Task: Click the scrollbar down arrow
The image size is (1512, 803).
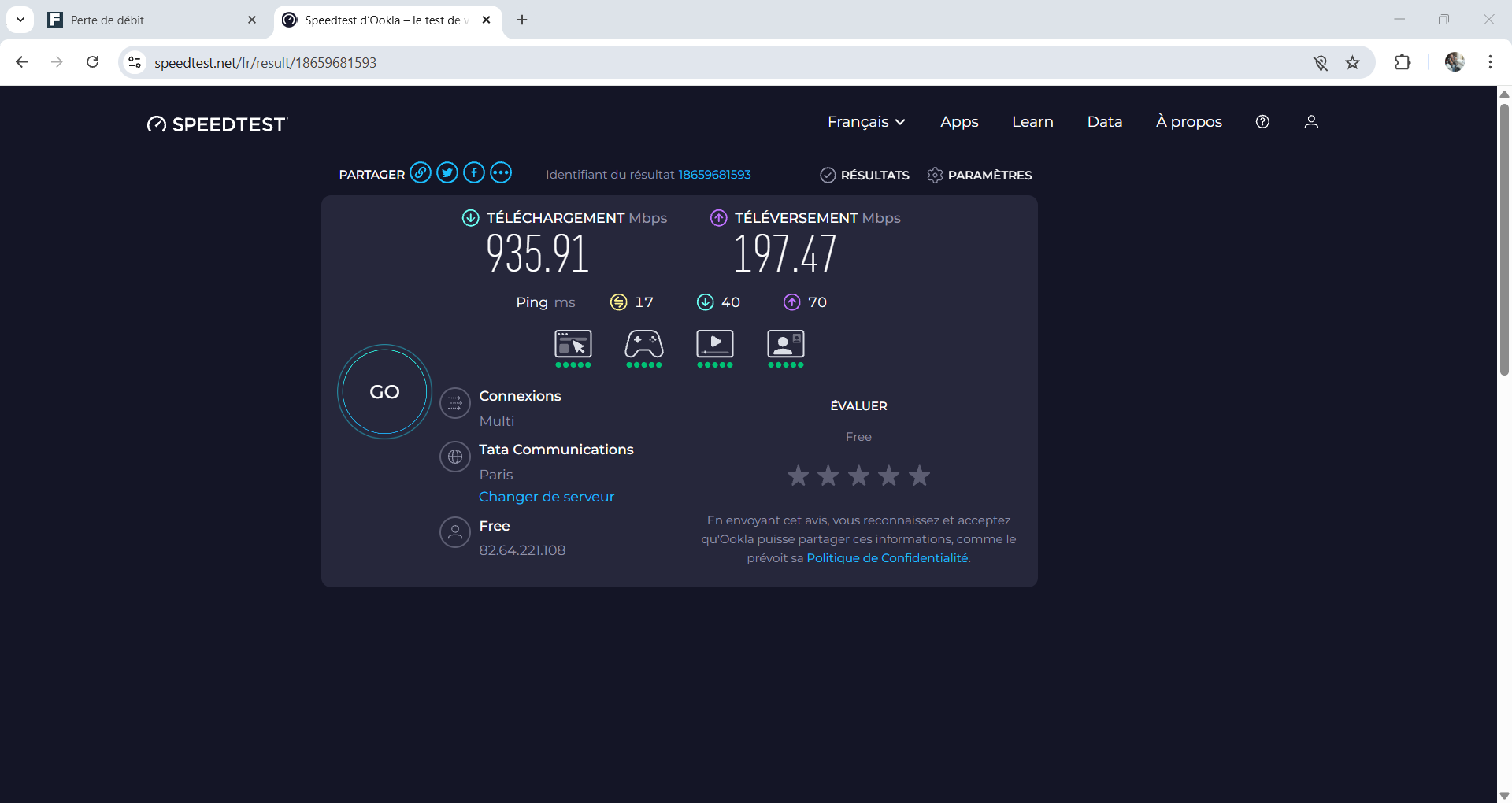Action: 1504,795
